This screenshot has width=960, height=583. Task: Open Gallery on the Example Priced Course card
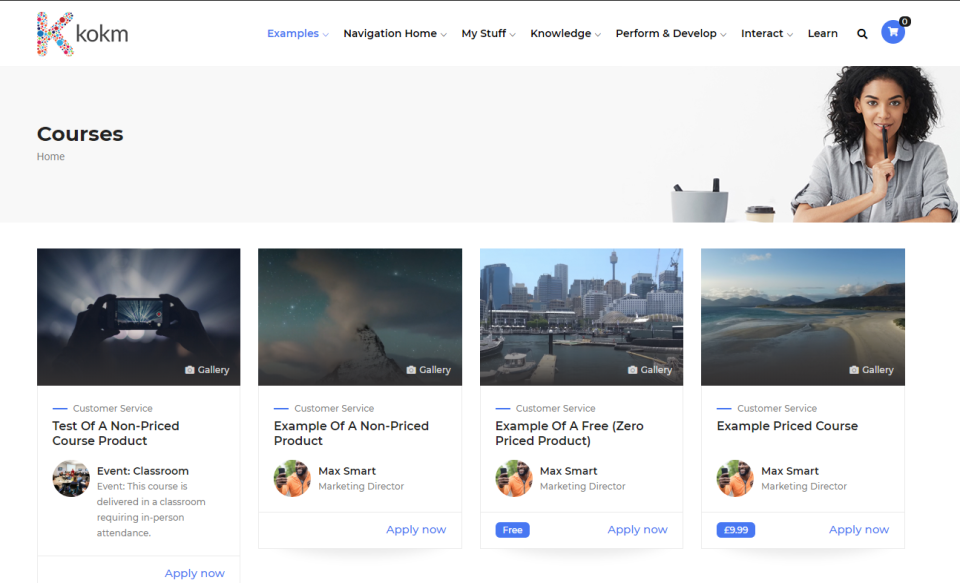click(871, 369)
